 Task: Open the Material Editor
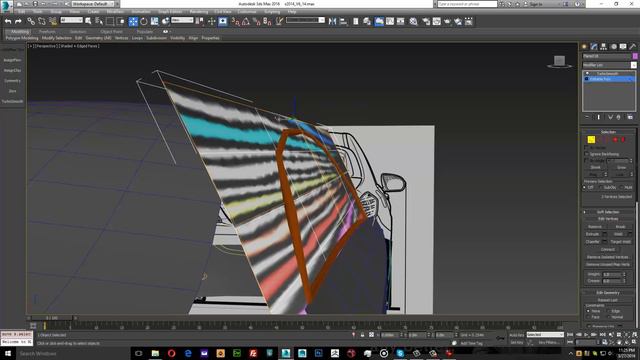(x=413, y=21)
